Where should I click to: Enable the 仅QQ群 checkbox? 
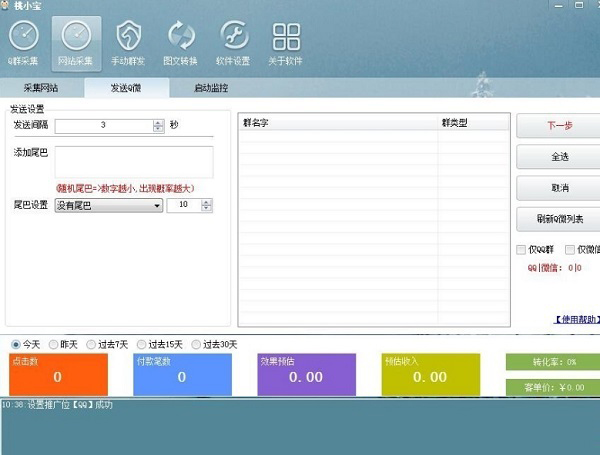[x=521, y=250]
